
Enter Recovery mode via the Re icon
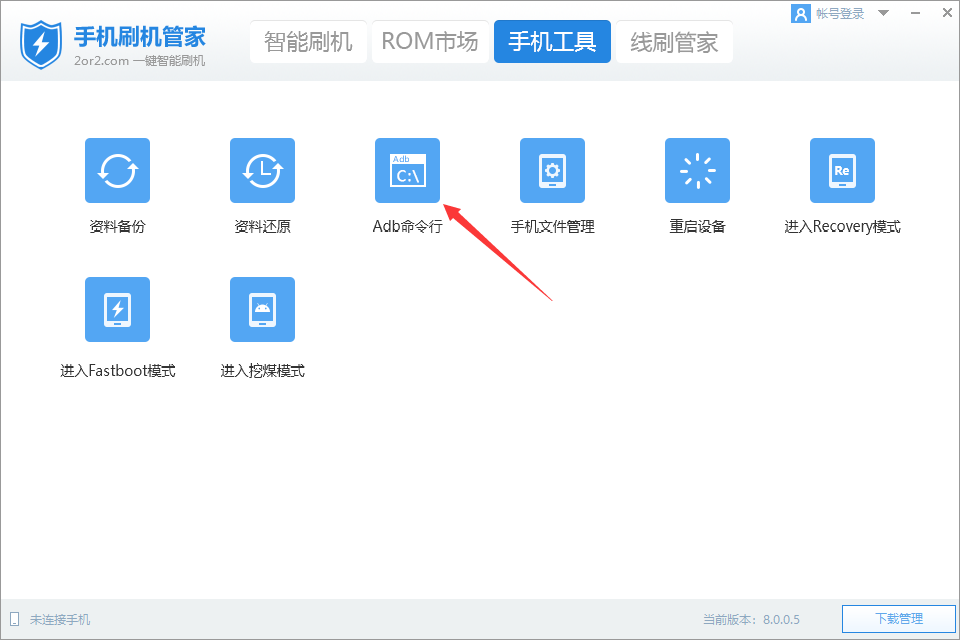(842, 171)
